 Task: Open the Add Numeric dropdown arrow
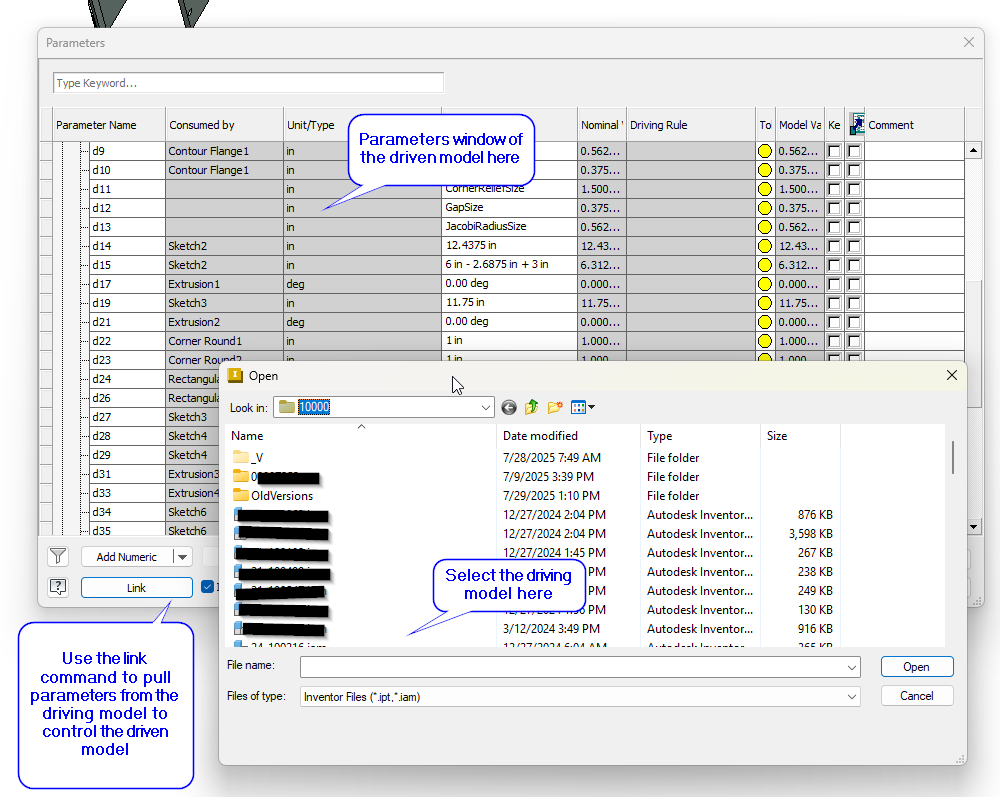(183, 557)
